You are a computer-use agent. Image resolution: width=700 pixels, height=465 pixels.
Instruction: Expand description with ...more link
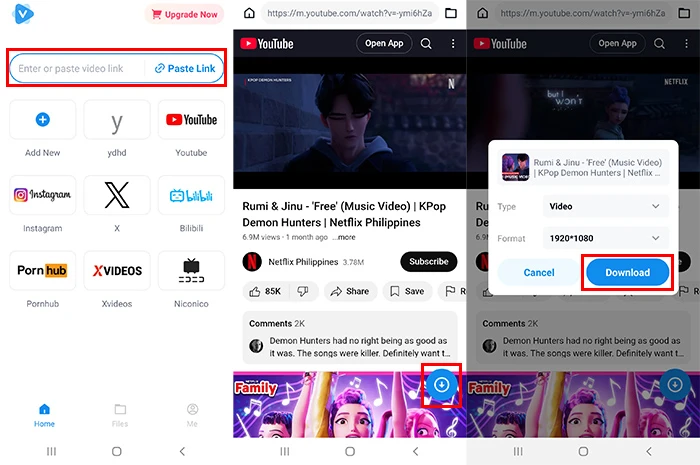(x=344, y=237)
